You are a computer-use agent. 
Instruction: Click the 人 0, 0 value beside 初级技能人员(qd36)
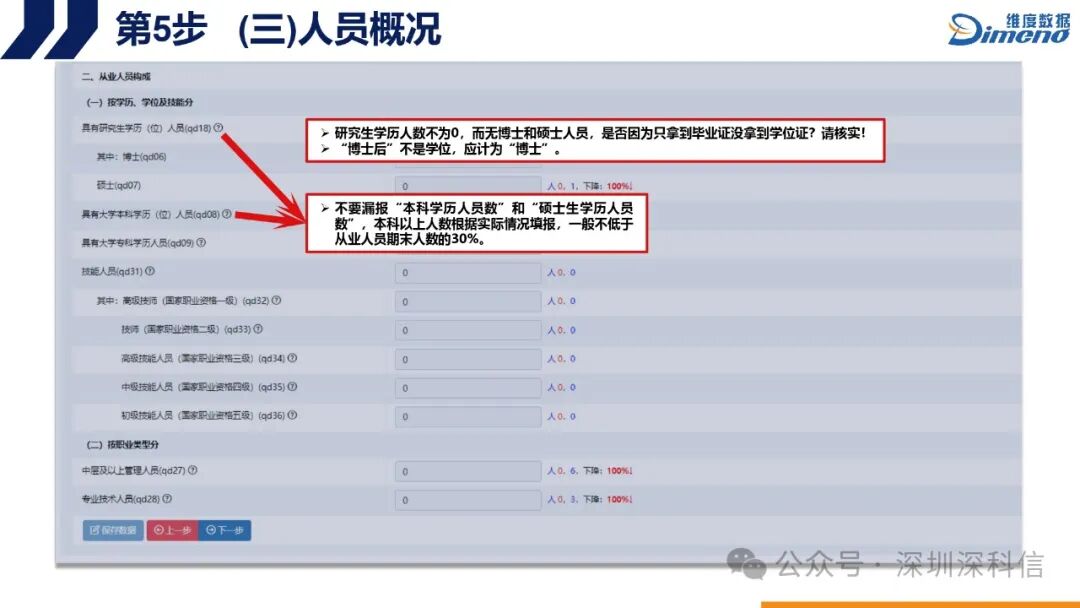click(561, 417)
